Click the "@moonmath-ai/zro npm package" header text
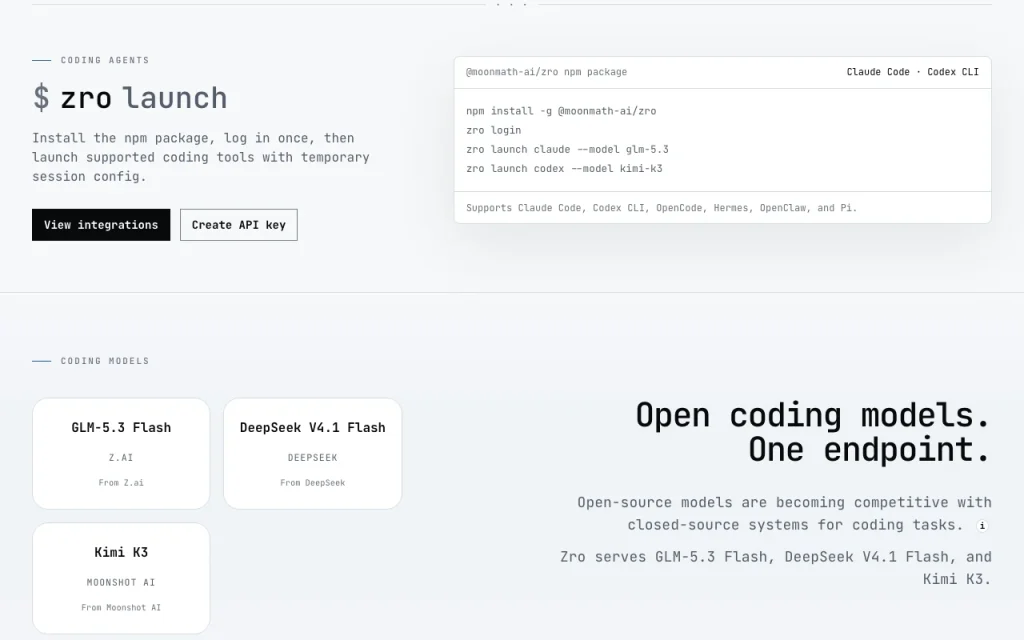1024x640 pixels. (546, 72)
